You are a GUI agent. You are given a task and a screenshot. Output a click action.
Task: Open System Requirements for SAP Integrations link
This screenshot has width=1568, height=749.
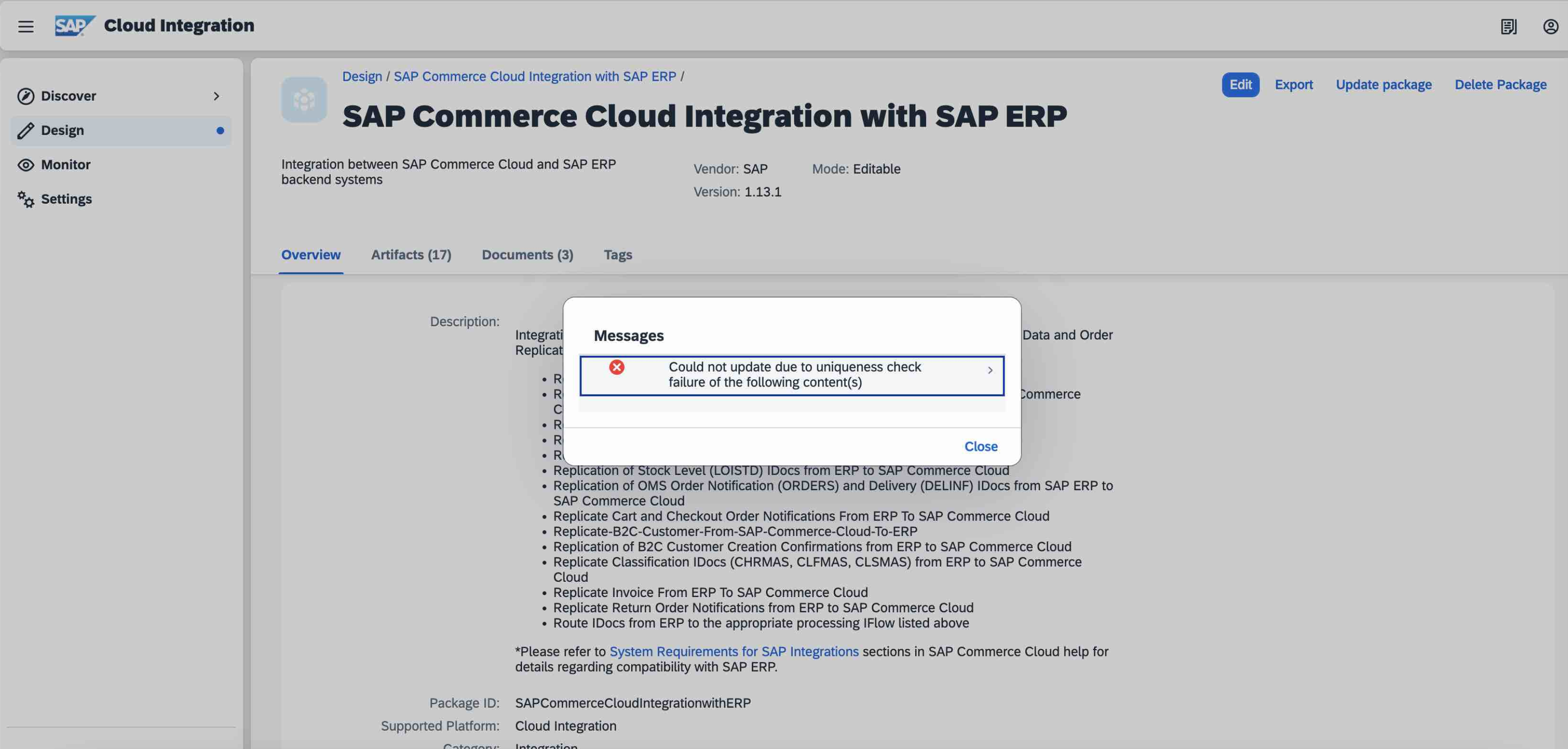click(x=733, y=651)
